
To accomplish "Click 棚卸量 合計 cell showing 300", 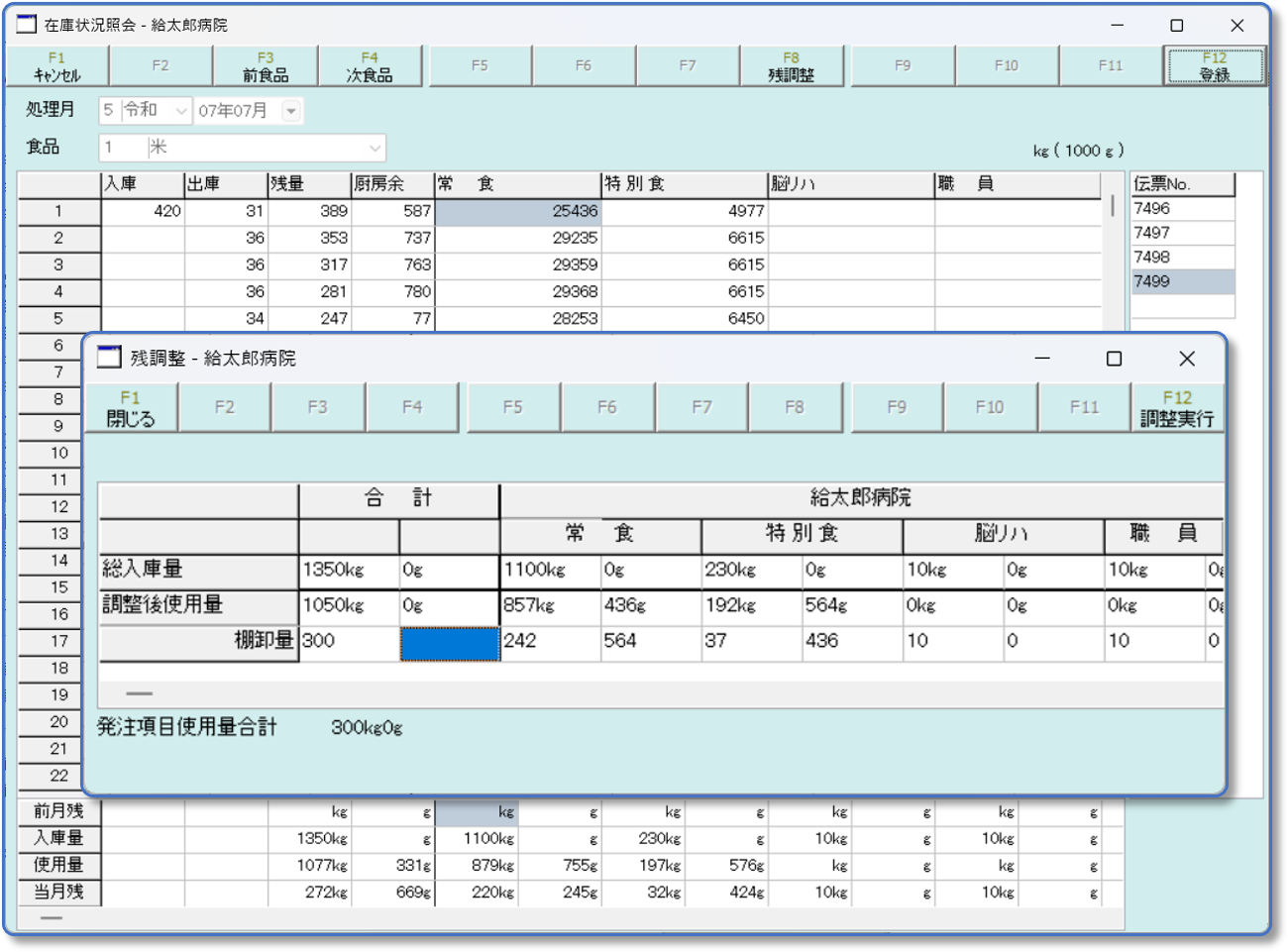I will [x=348, y=642].
